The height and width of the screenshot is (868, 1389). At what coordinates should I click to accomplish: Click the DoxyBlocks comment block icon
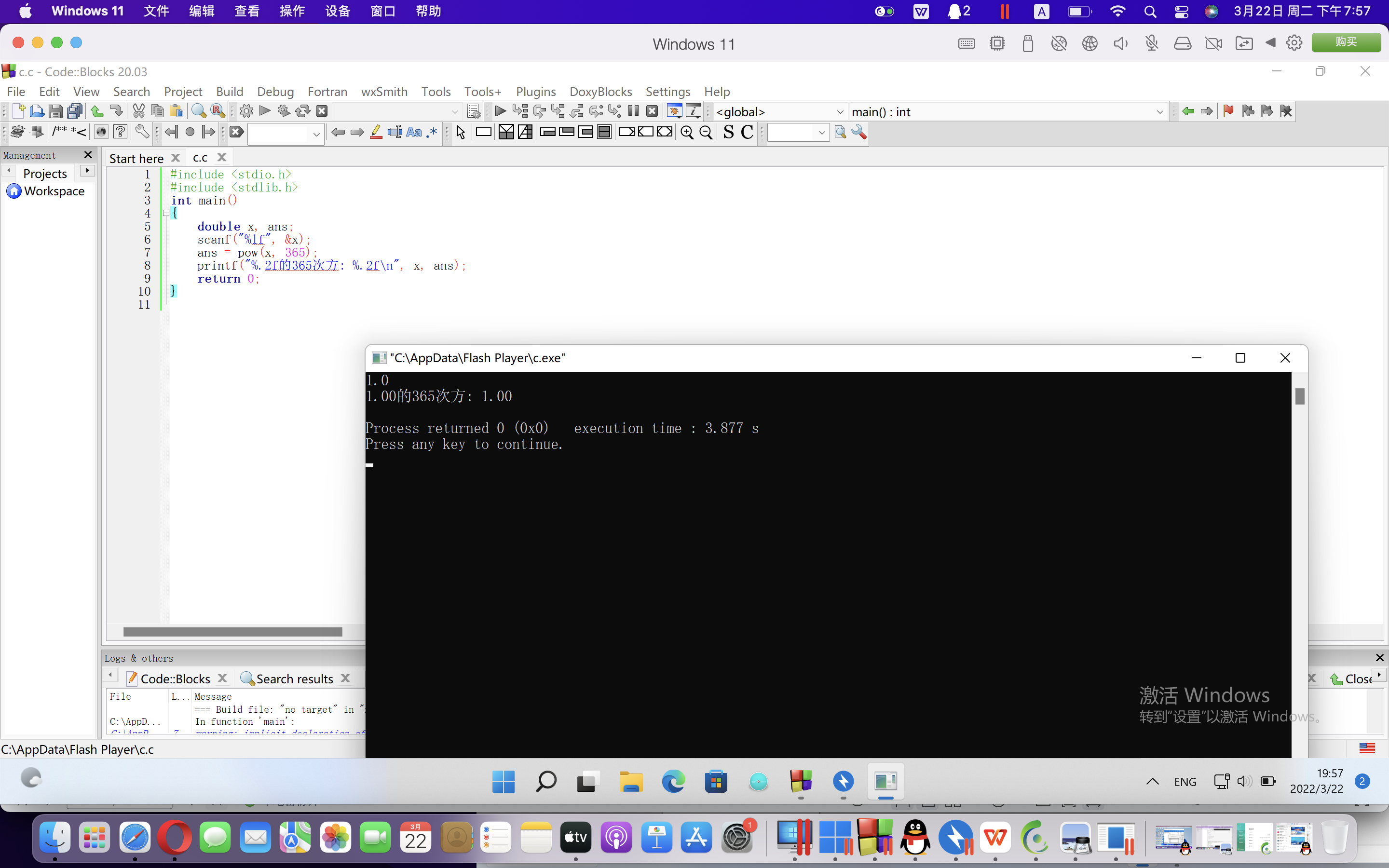[x=59, y=133]
